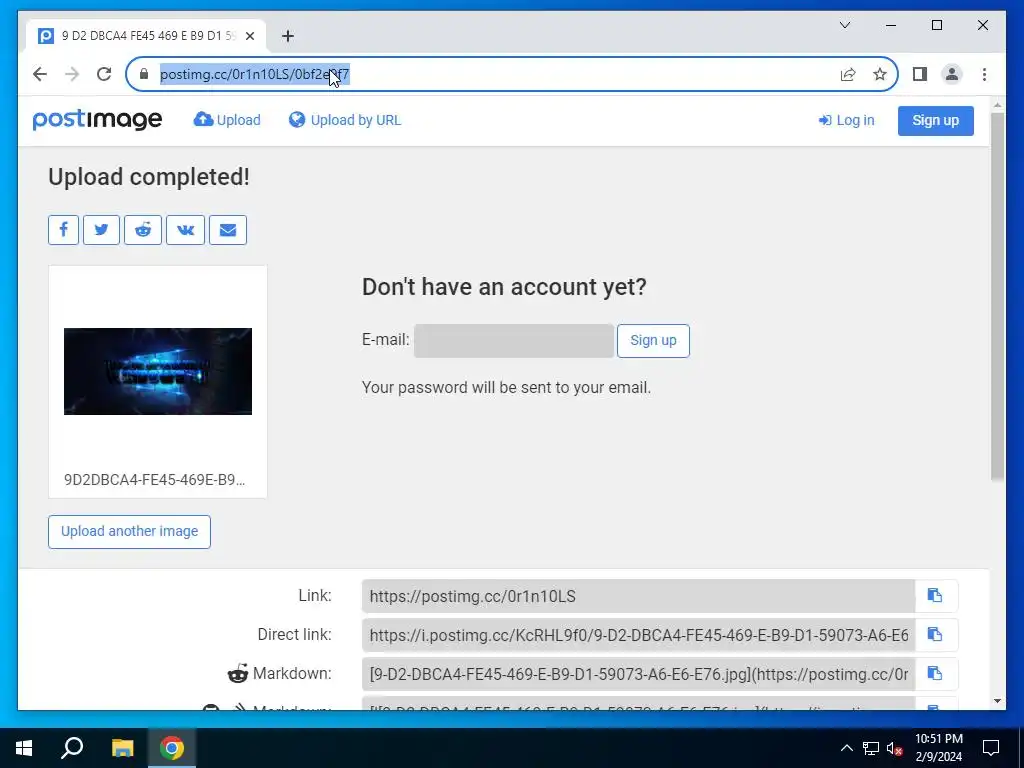Open the notification center

coord(991,748)
